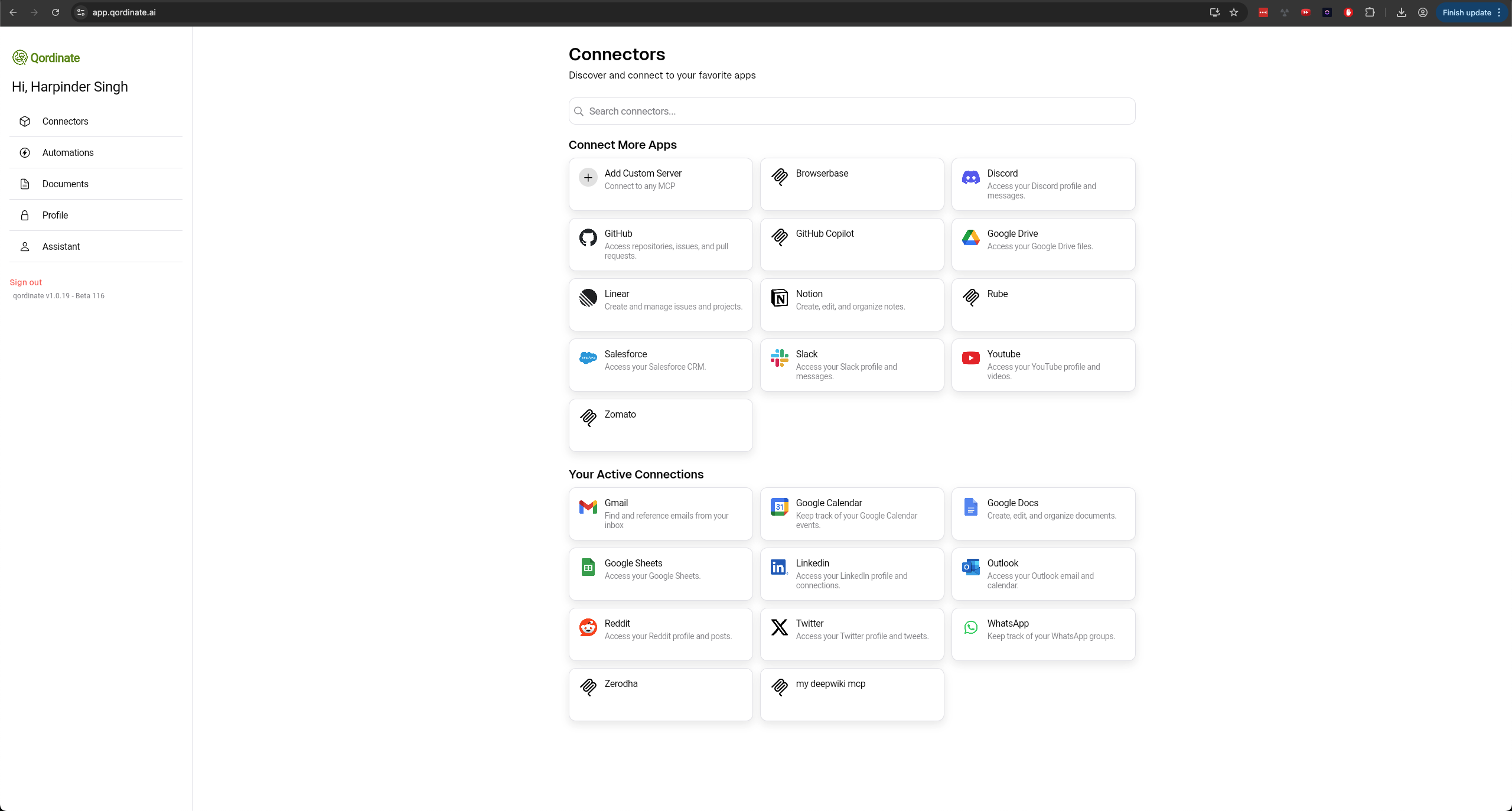Click the LinkedIn logo icon
The image size is (1512, 811).
[x=779, y=567]
